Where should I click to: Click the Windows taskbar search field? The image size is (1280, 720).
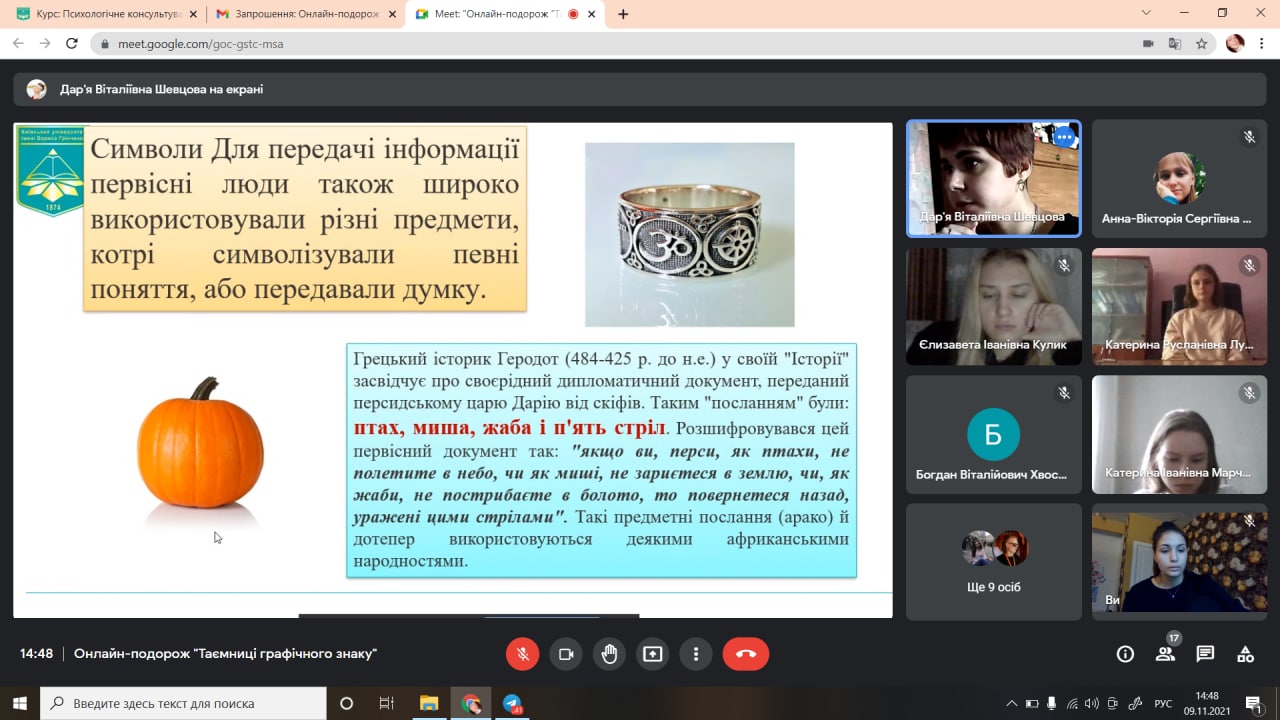(185, 703)
